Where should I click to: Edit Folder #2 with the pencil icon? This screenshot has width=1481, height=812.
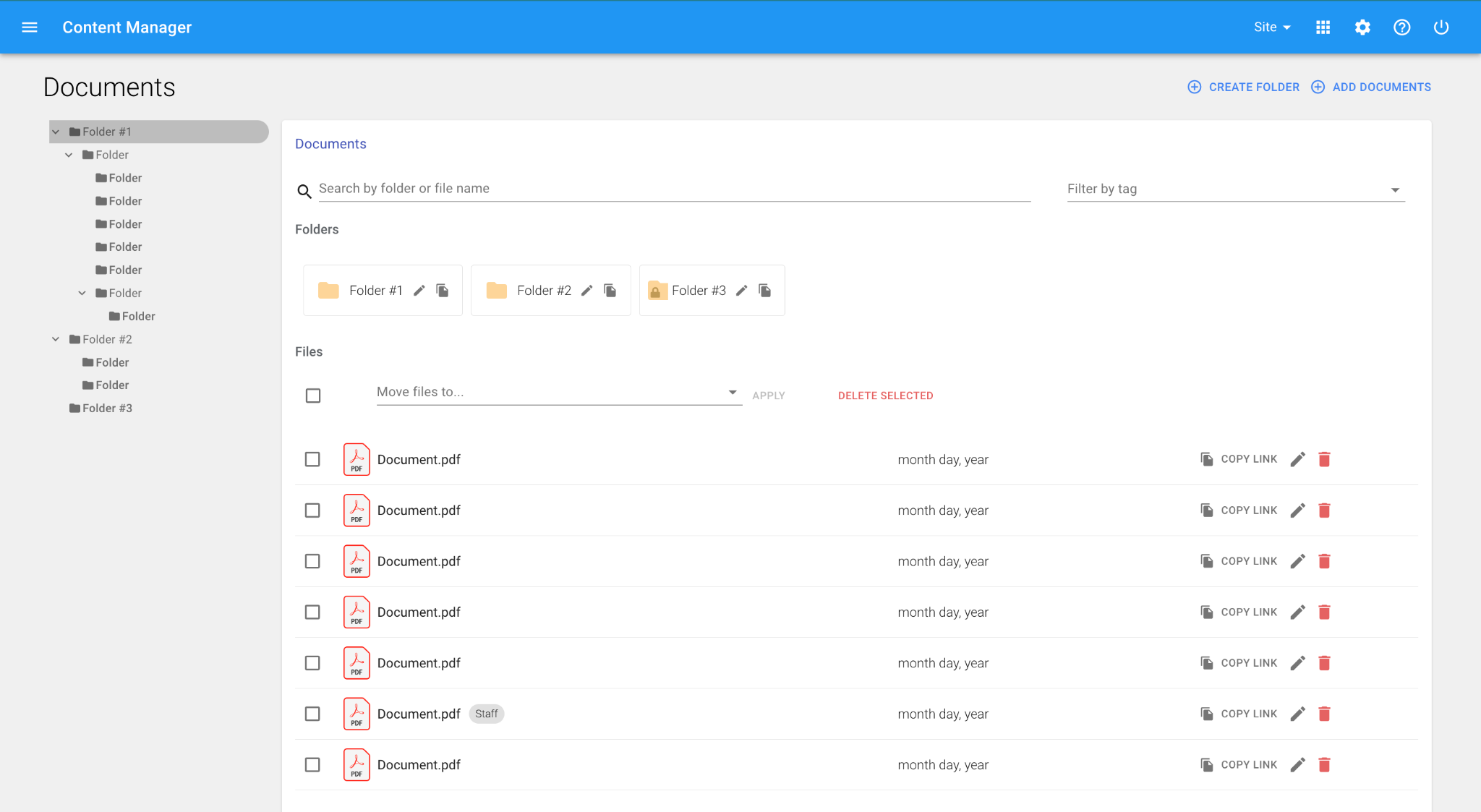(587, 291)
